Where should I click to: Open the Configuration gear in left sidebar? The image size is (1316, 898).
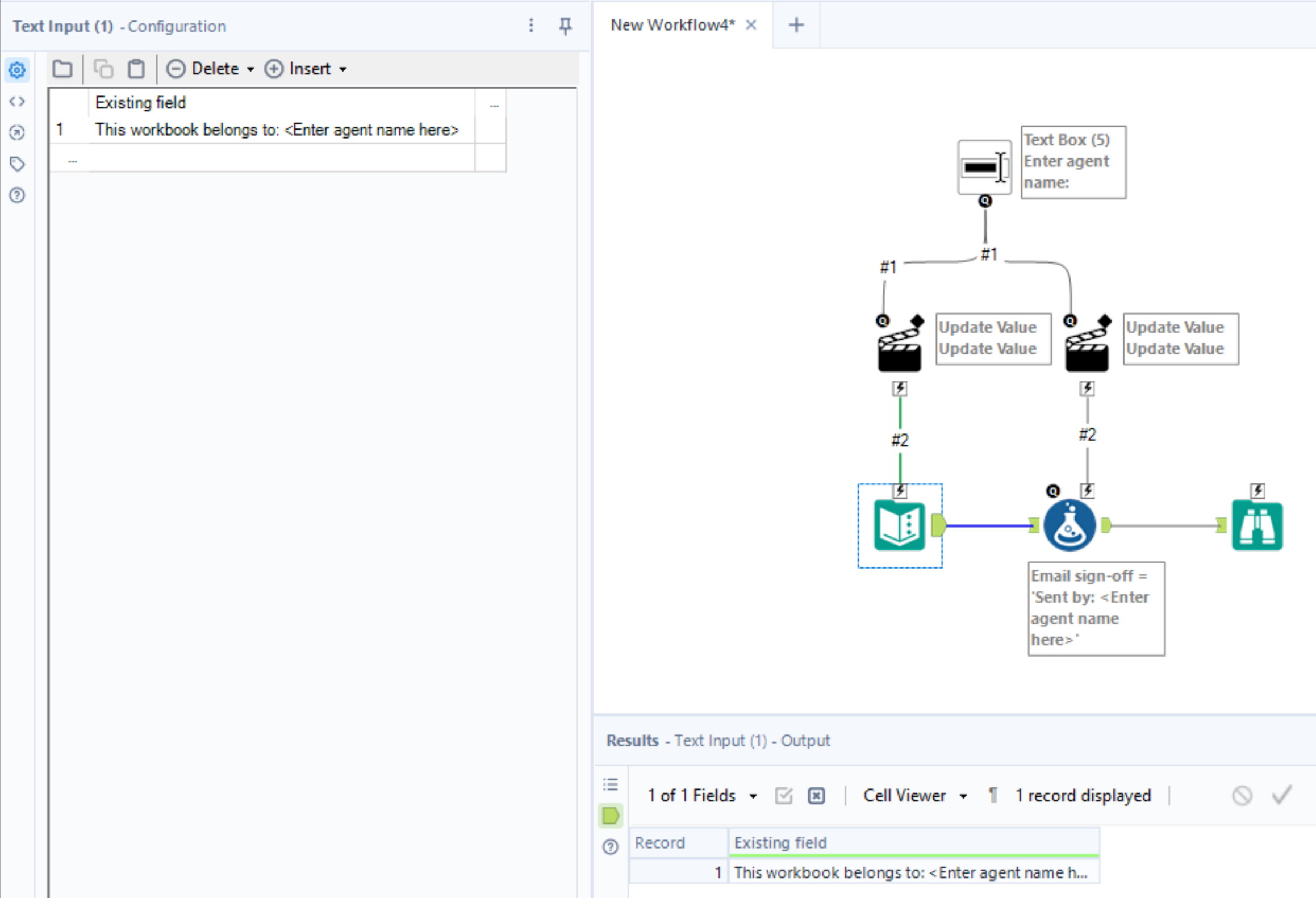16,69
